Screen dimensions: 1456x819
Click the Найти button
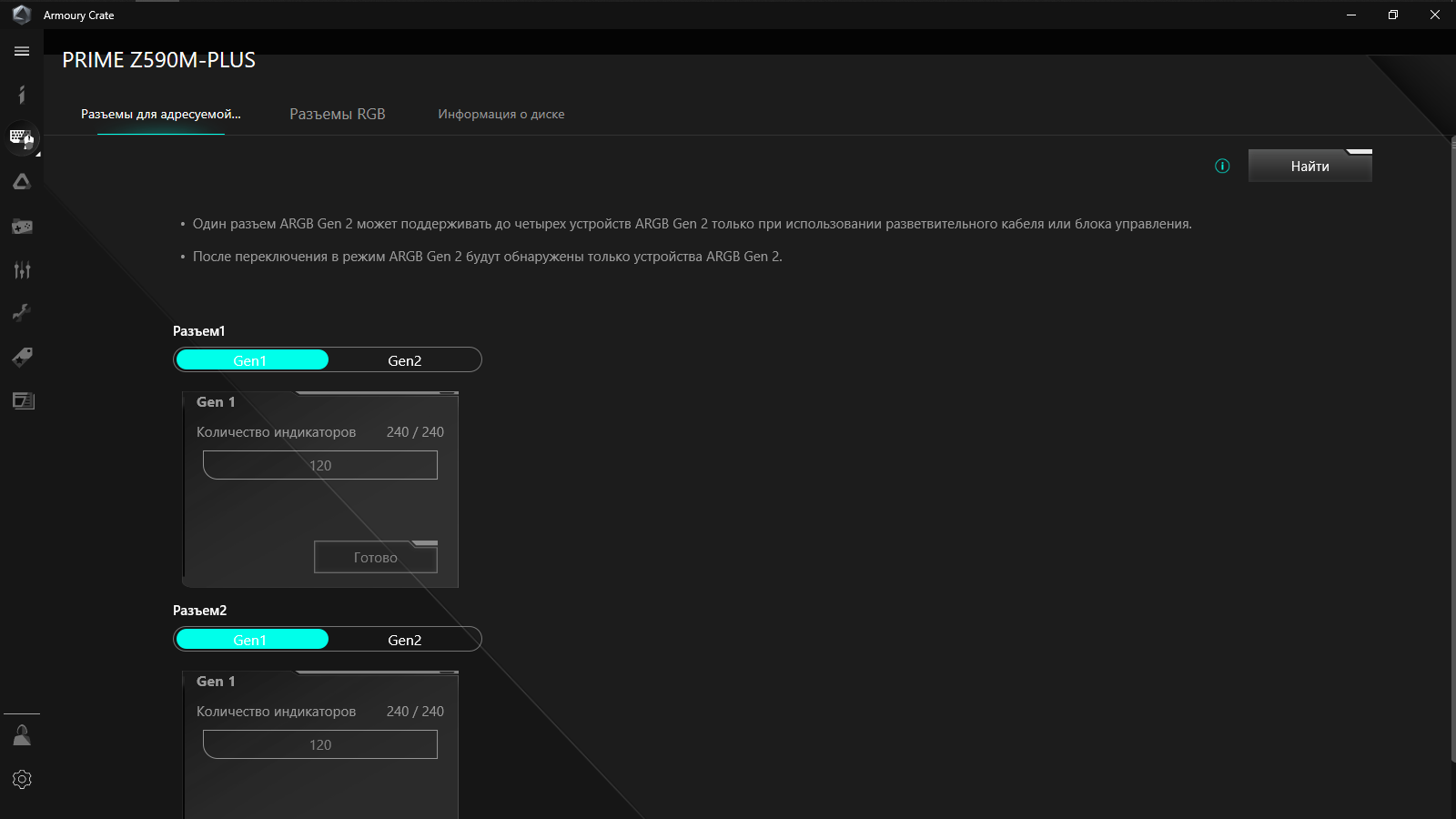point(1310,166)
